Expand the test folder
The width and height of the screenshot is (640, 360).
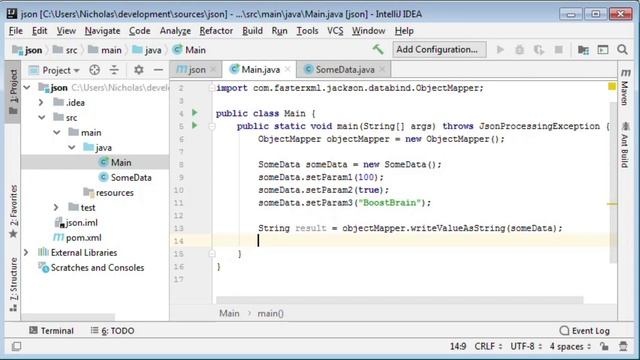pos(56,207)
